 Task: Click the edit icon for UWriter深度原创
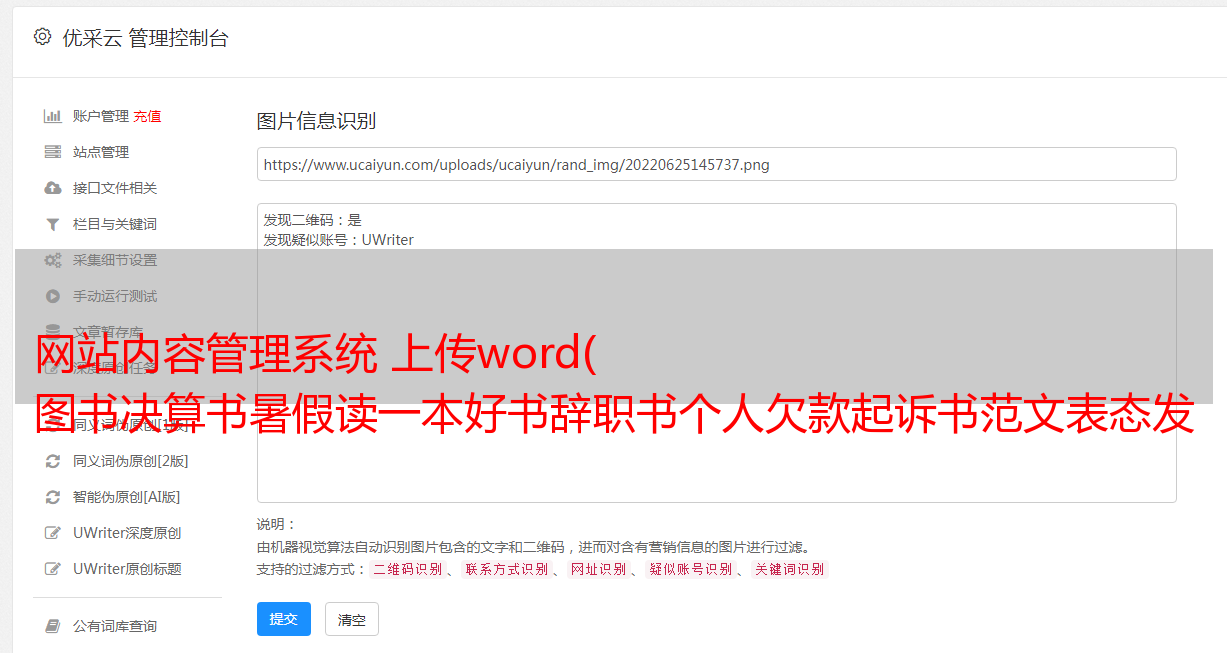[53, 533]
